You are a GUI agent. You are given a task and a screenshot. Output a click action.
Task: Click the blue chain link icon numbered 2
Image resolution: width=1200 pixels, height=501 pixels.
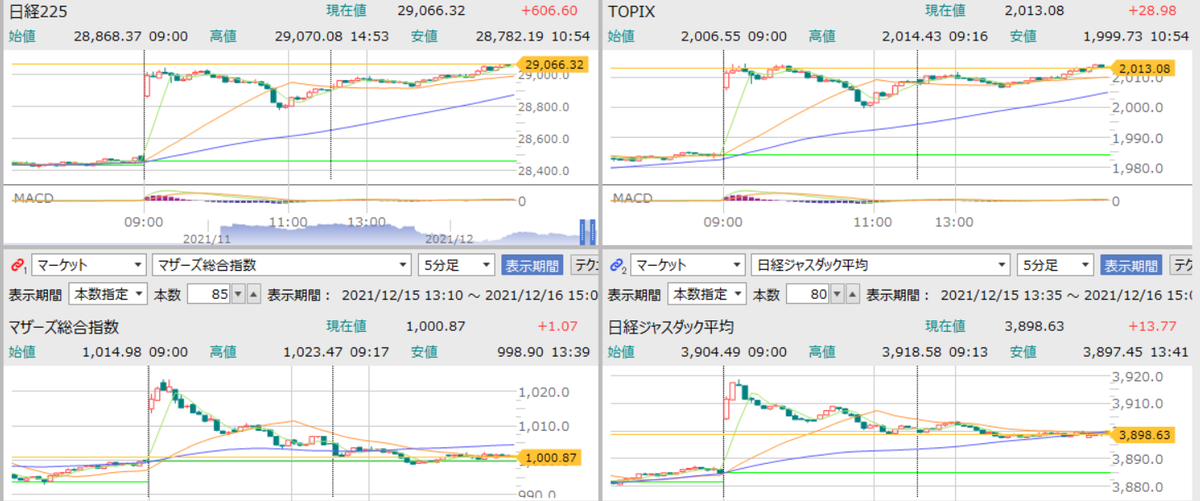[617, 266]
